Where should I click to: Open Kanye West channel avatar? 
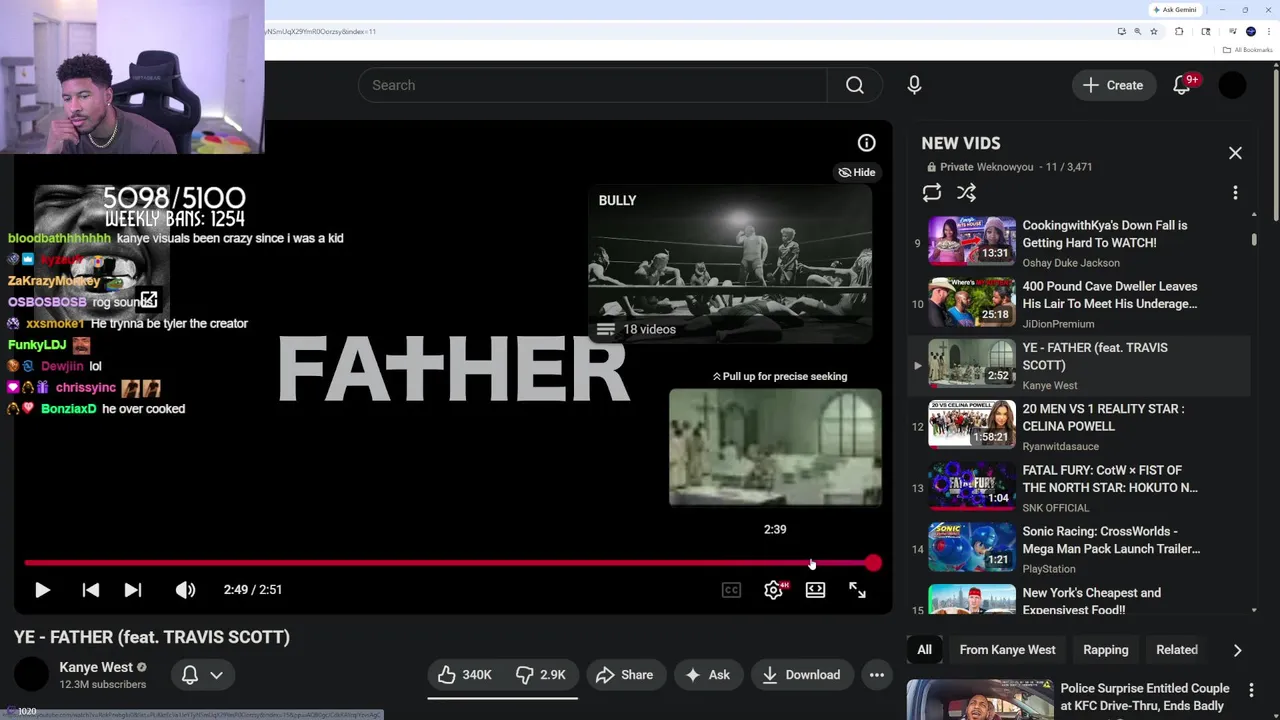click(x=31, y=675)
